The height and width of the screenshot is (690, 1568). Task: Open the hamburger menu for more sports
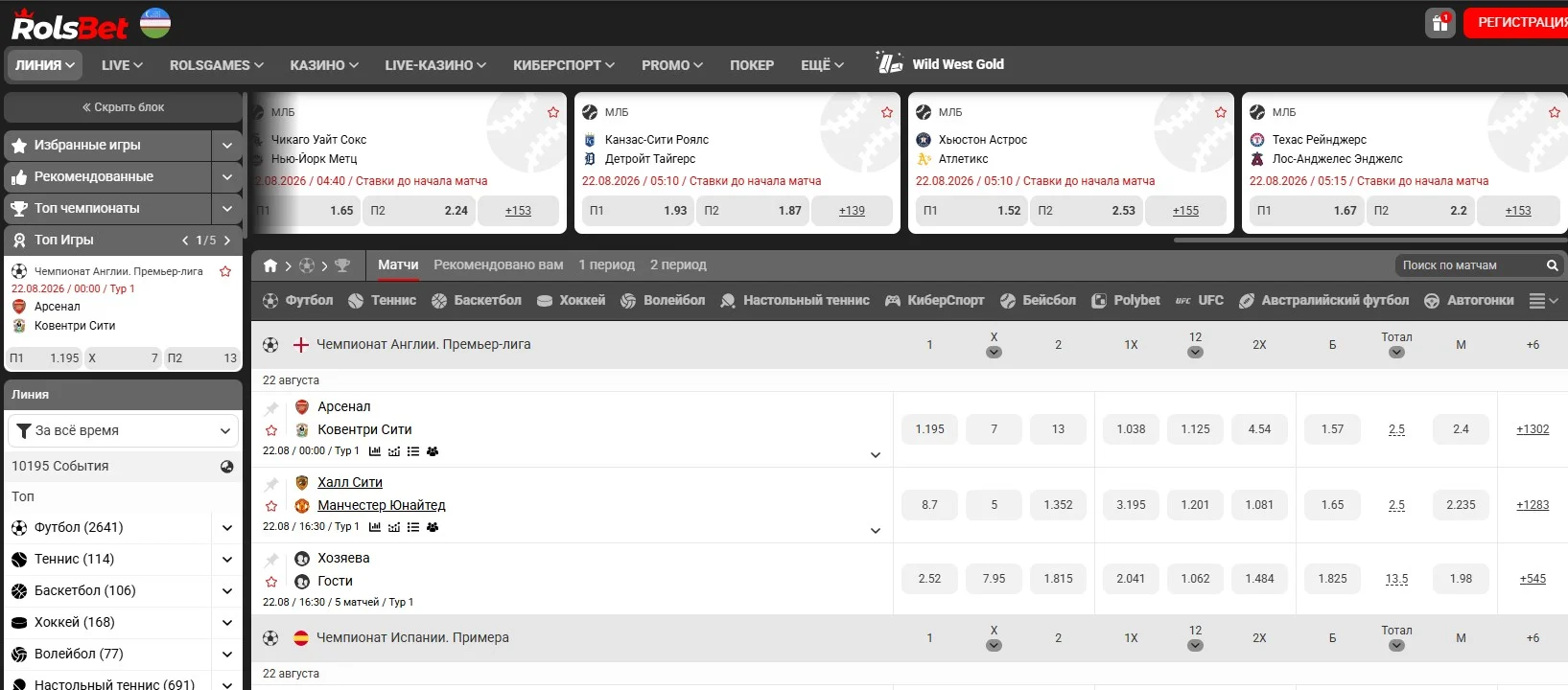click(1543, 301)
